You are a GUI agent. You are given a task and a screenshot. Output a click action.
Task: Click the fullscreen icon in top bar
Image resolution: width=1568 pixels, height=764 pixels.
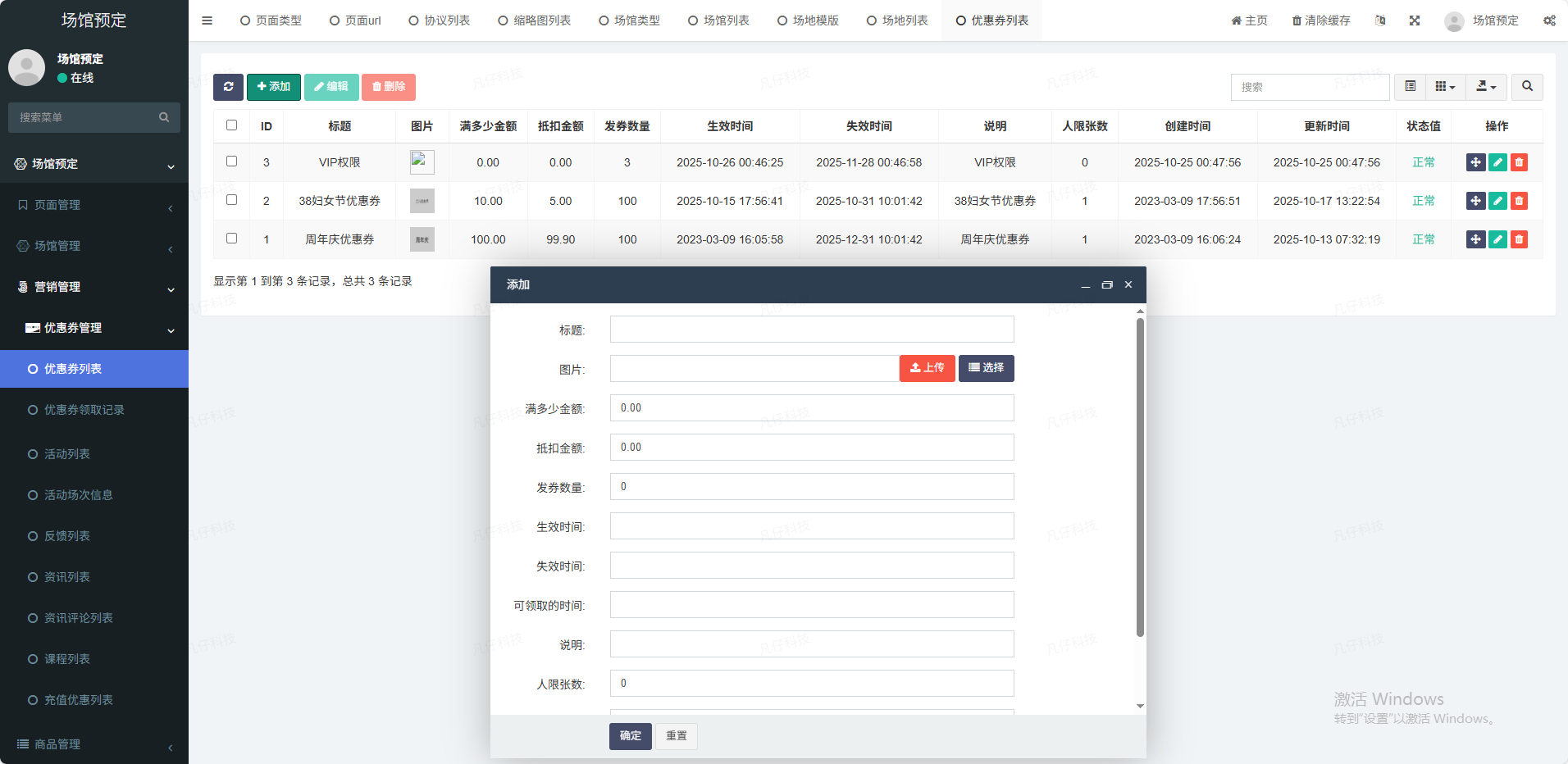click(x=1415, y=20)
